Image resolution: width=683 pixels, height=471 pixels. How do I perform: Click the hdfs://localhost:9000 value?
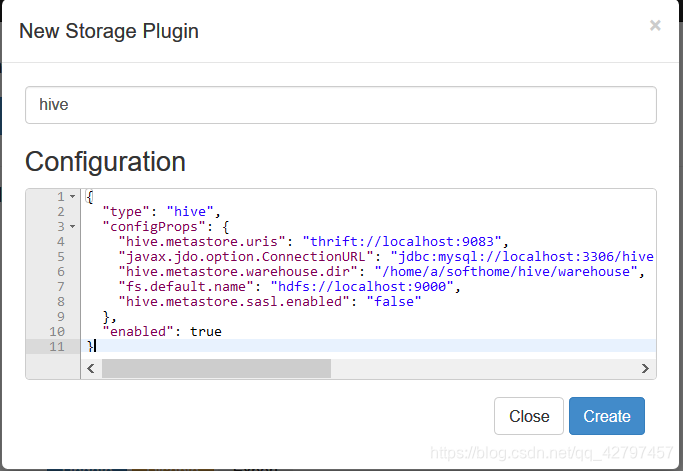(362, 287)
